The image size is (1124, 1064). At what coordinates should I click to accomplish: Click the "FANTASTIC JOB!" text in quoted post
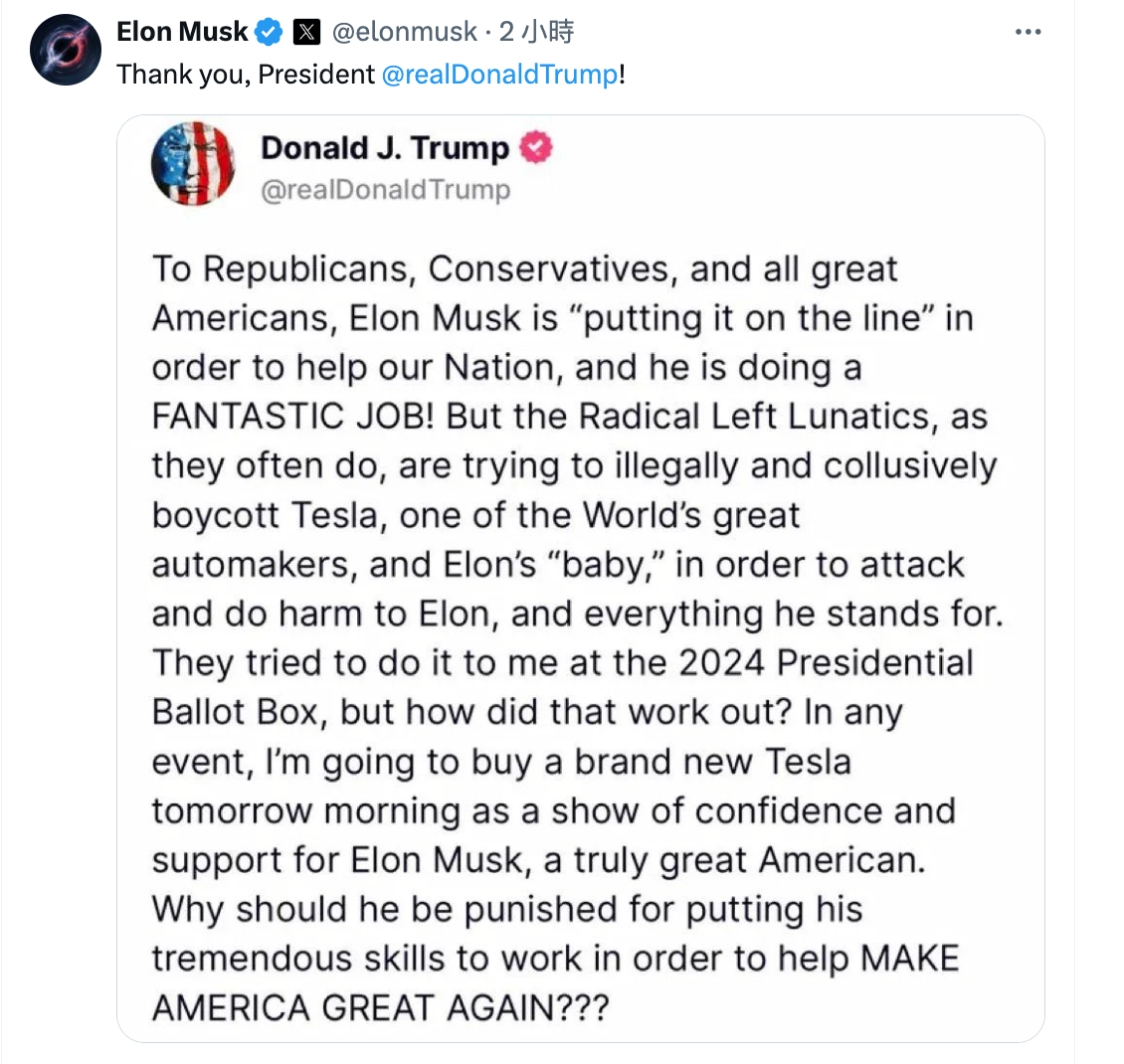point(293,417)
